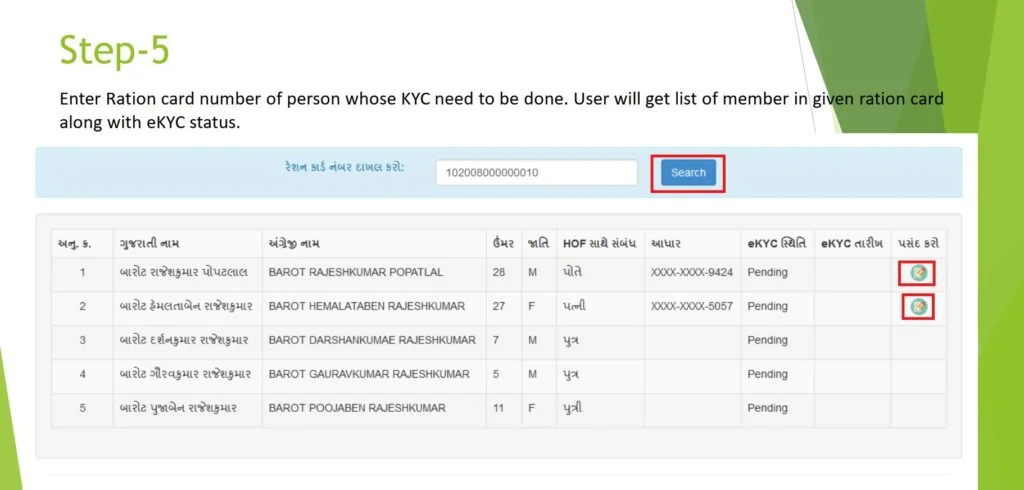Select eKYC icon for Barot Rajeshkumar Popatlal

[x=918, y=273]
